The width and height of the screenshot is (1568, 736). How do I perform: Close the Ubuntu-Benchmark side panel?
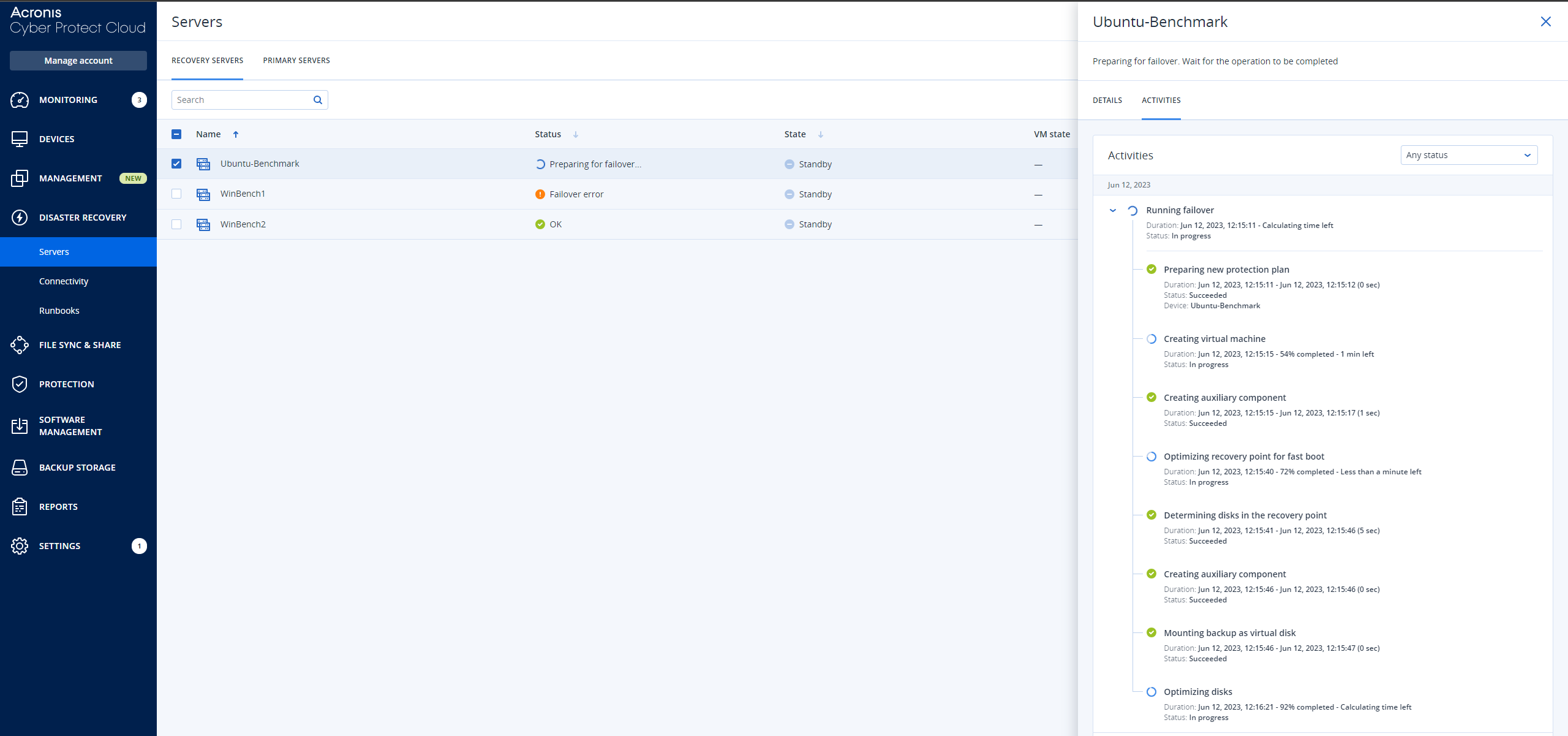click(x=1546, y=21)
